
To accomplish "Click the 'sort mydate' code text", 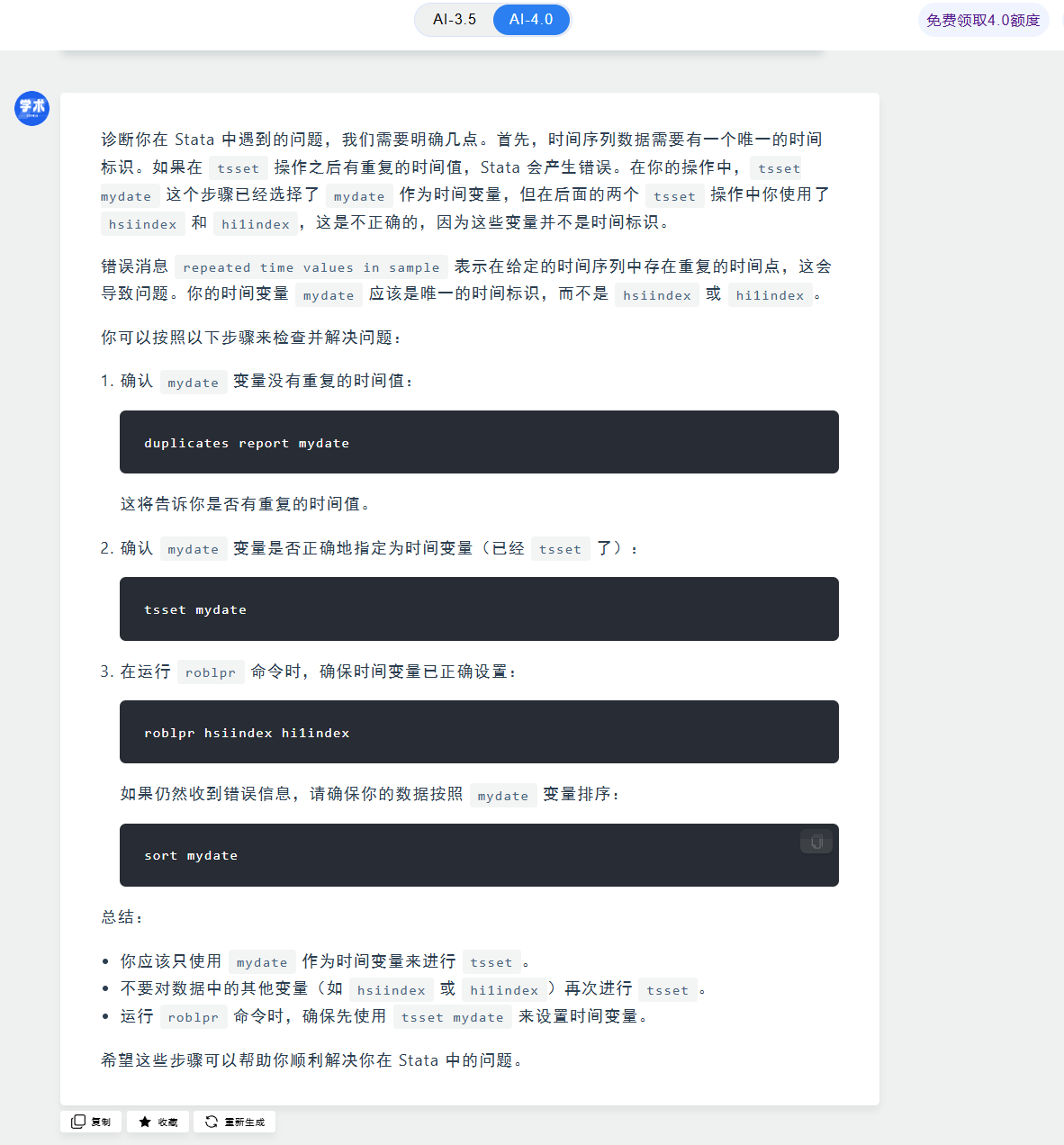I will (191, 856).
